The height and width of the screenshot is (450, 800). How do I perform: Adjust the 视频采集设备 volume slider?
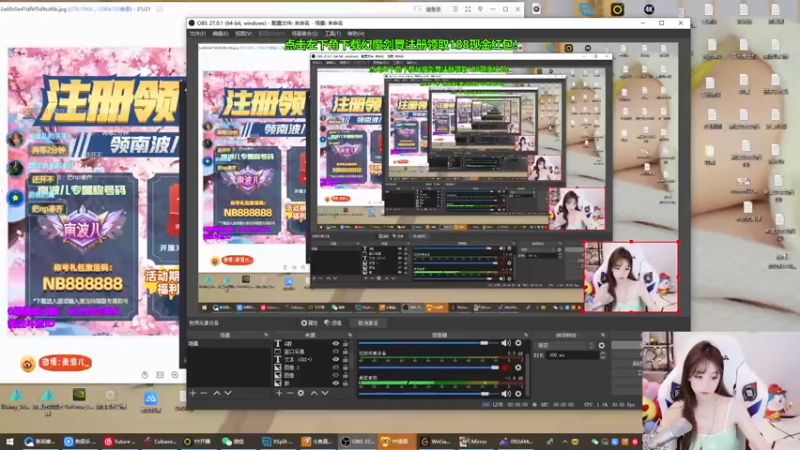tap(429, 368)
